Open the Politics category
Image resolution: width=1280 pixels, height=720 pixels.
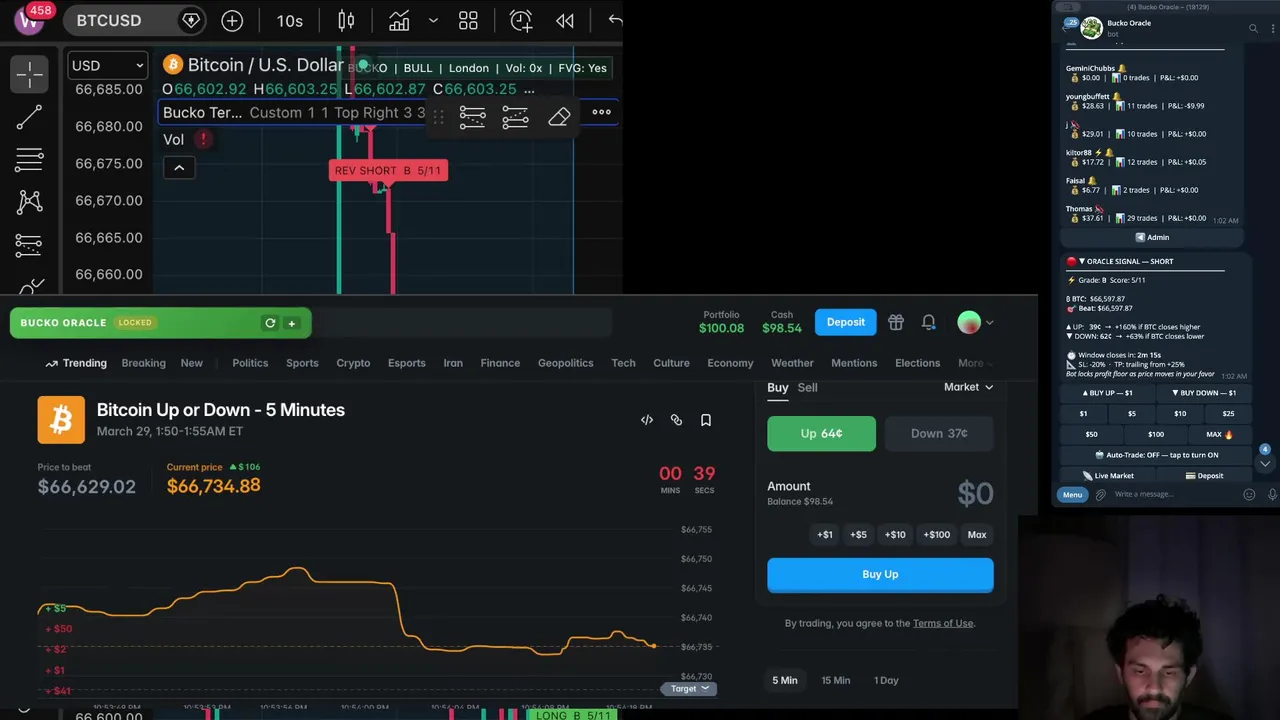(250, 363)
